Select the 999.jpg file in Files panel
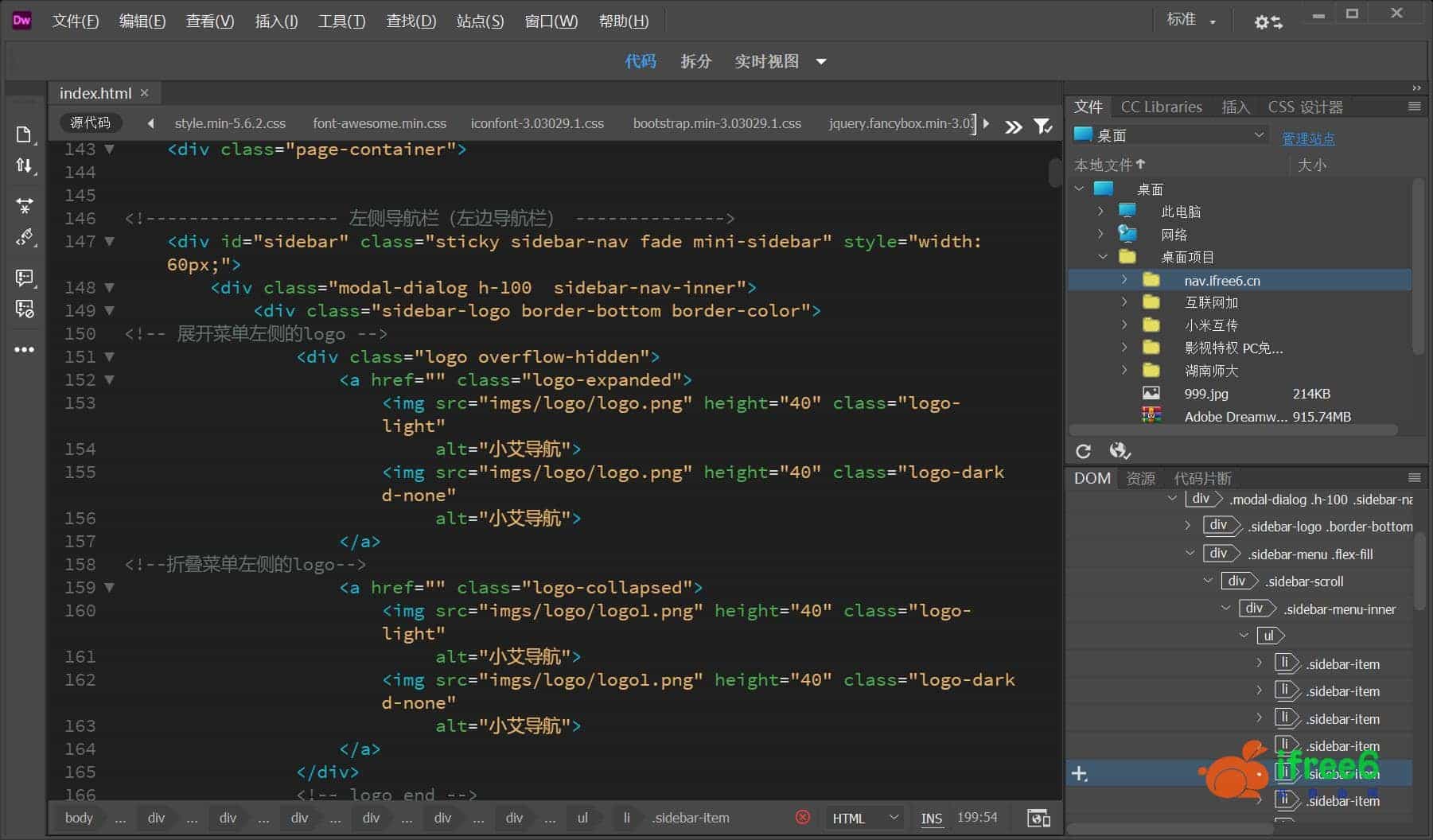The height and width of the screenshot is (840, 1433). point(1205,394)
